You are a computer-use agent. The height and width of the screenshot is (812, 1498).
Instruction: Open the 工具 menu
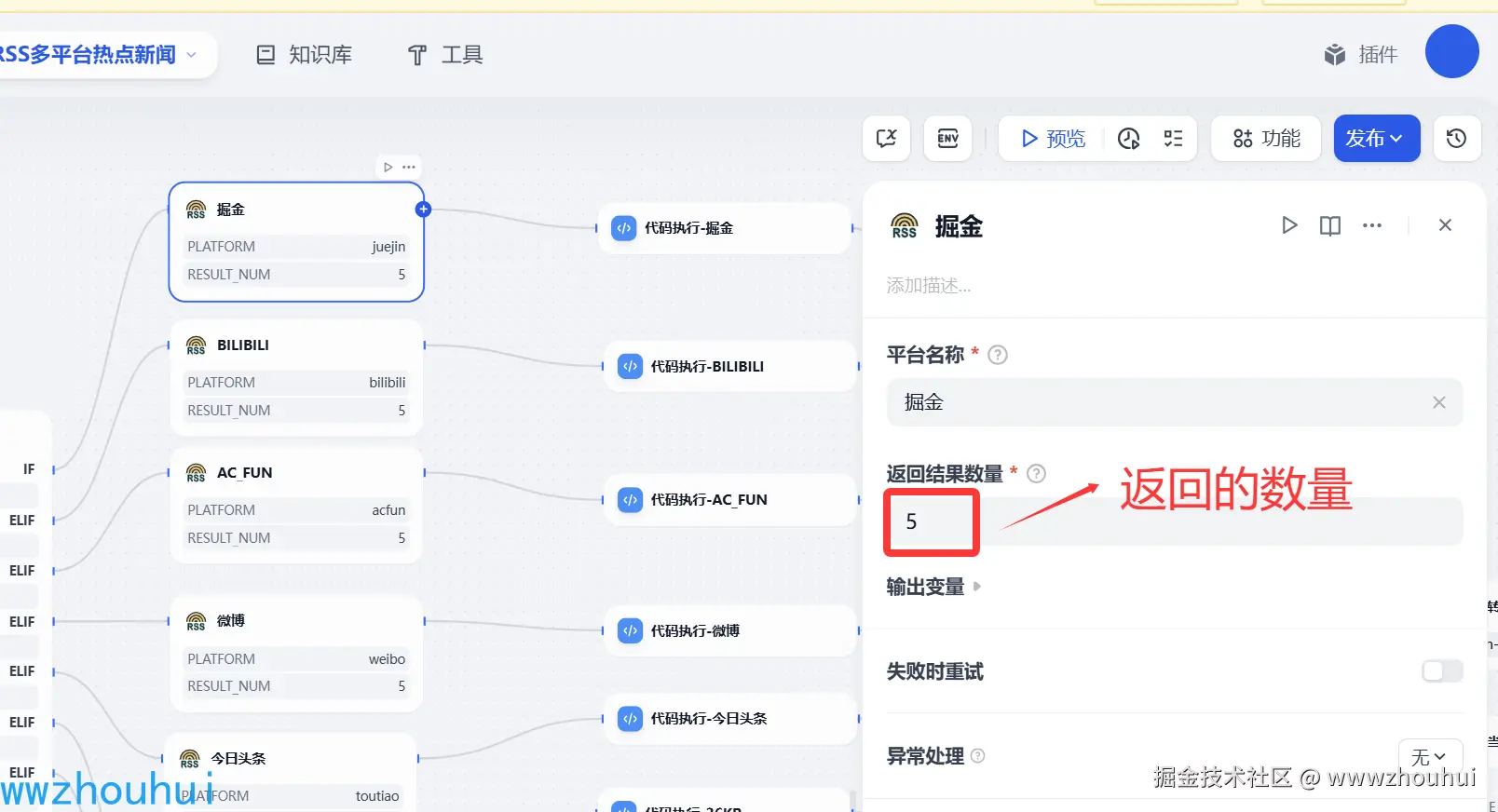point(445,55)
